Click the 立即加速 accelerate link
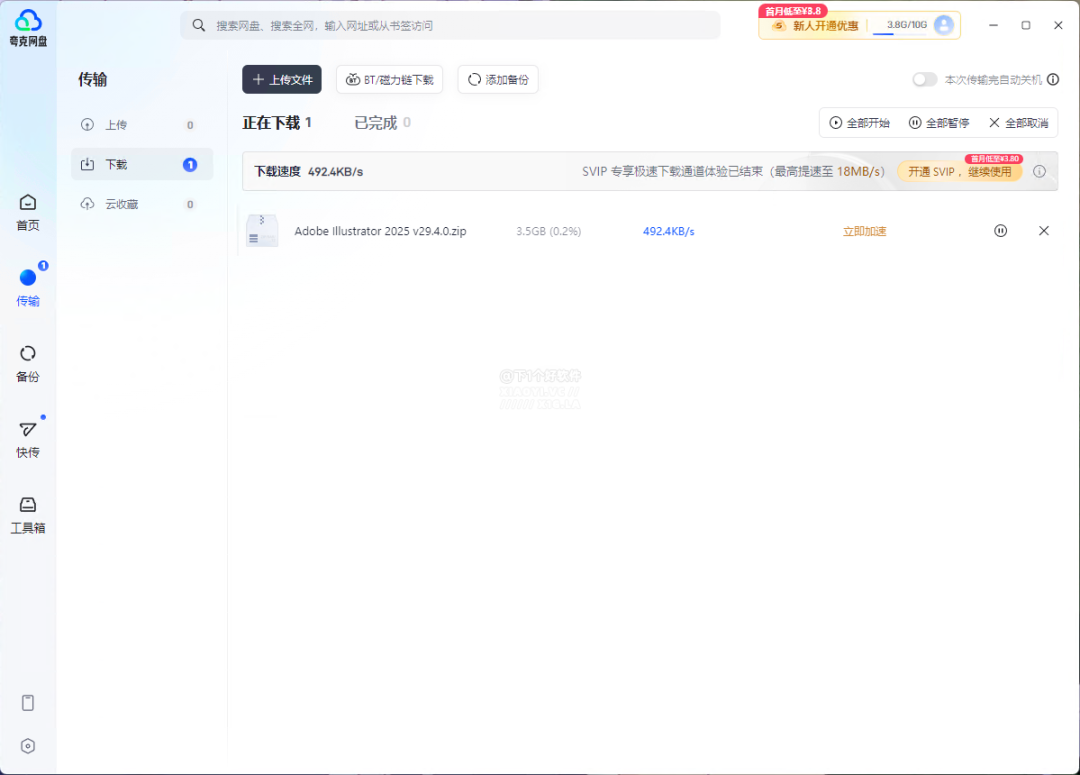Image resolution: width=1080 pixels, height=775 pixels. [x=864, y=231]
